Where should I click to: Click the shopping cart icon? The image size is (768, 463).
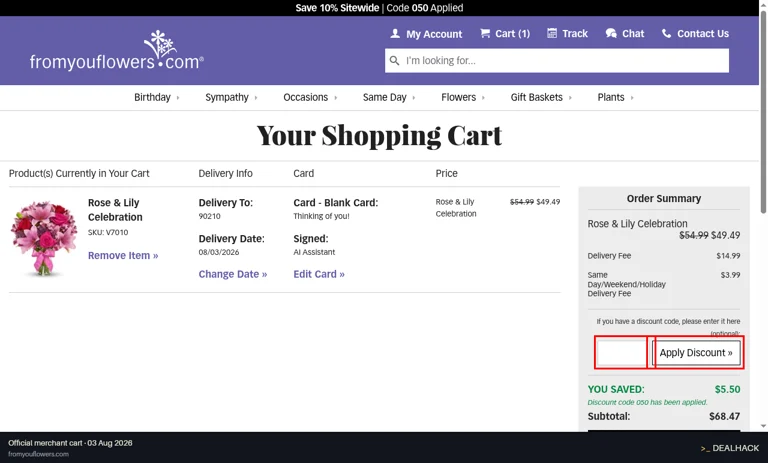[x=485, y=33]
